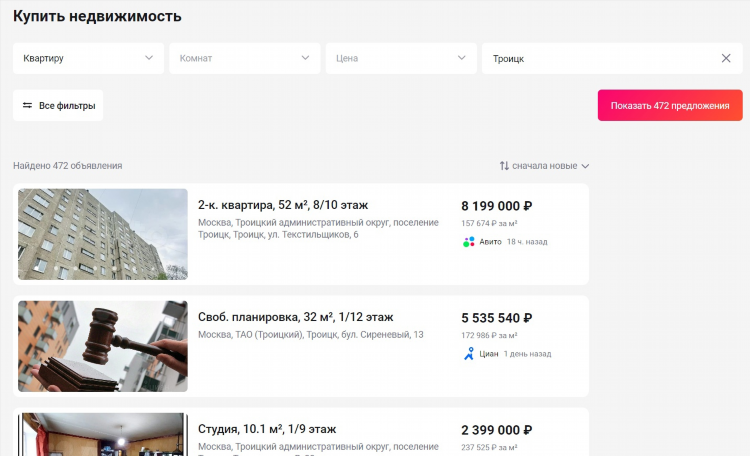Open the 2-к. квартира, 52 м² listing
This screenshot has height=456, width=750.
pos(283,205)
